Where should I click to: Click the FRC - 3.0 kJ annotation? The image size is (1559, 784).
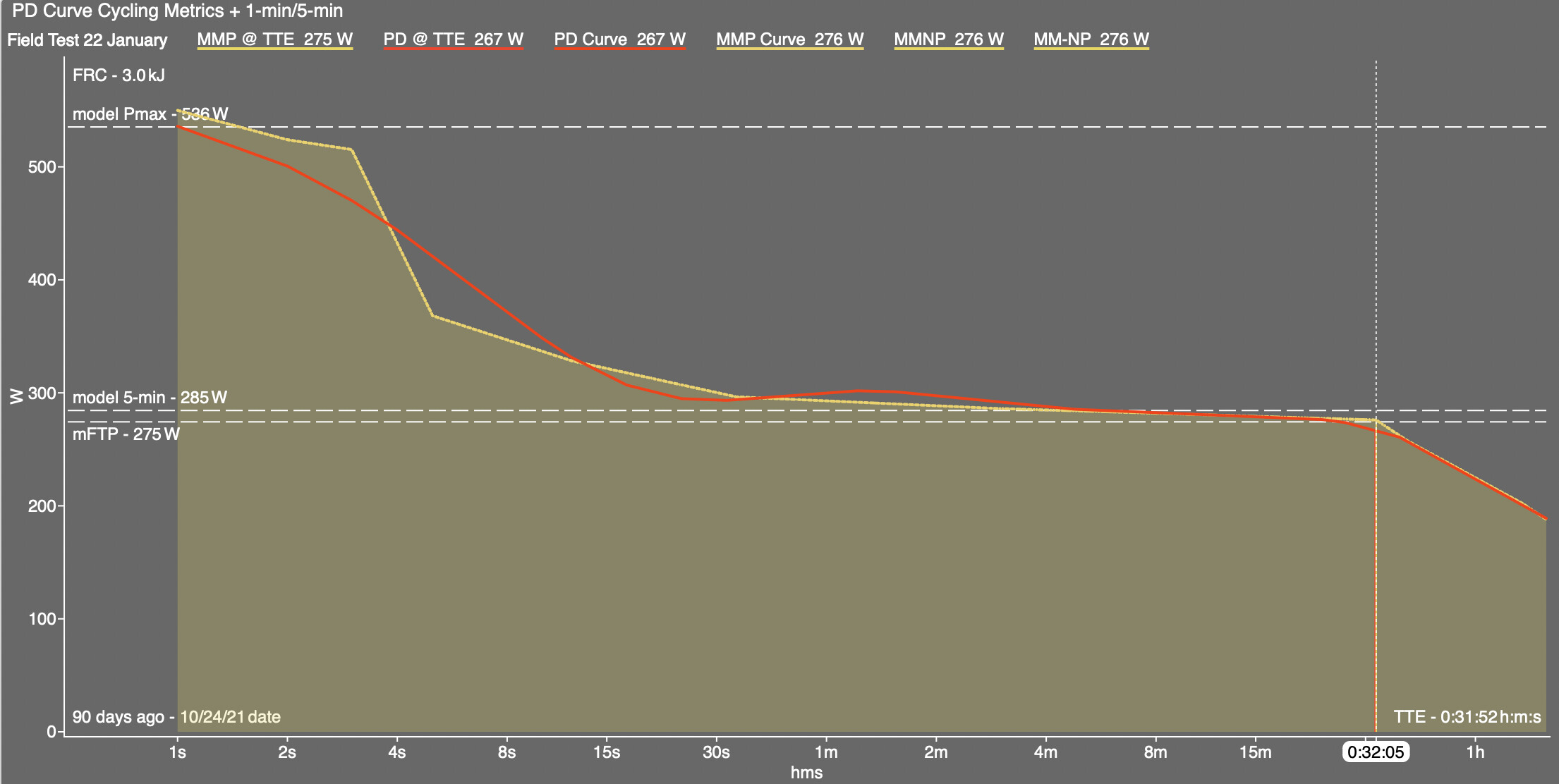(119, 75)
